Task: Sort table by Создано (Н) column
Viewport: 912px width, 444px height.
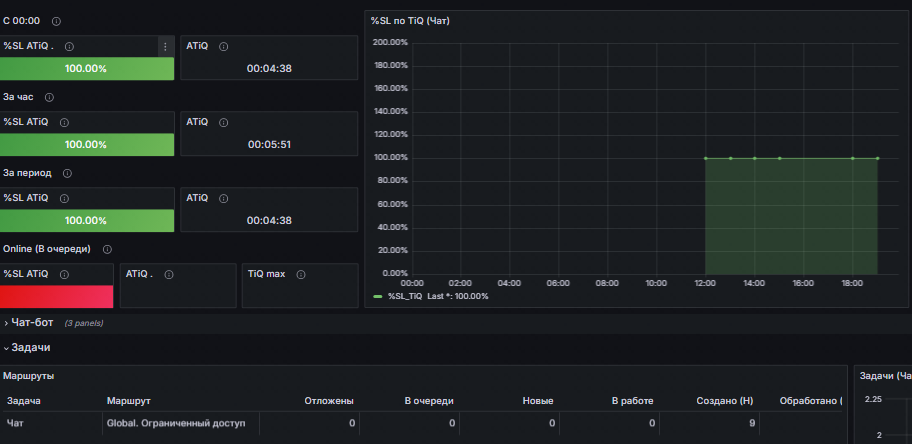Action: [725, 401]
